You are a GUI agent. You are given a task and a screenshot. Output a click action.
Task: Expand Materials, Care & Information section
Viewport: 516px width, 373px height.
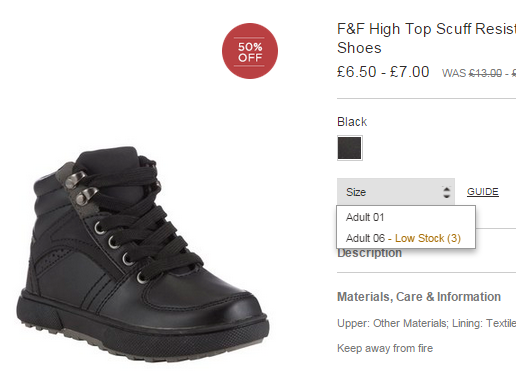point(419,297)
